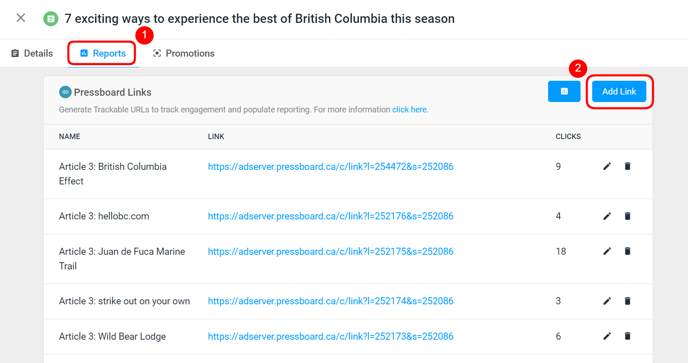Delete the strike out on your own link
Screen dimensions: 688x363
point(627,301)
